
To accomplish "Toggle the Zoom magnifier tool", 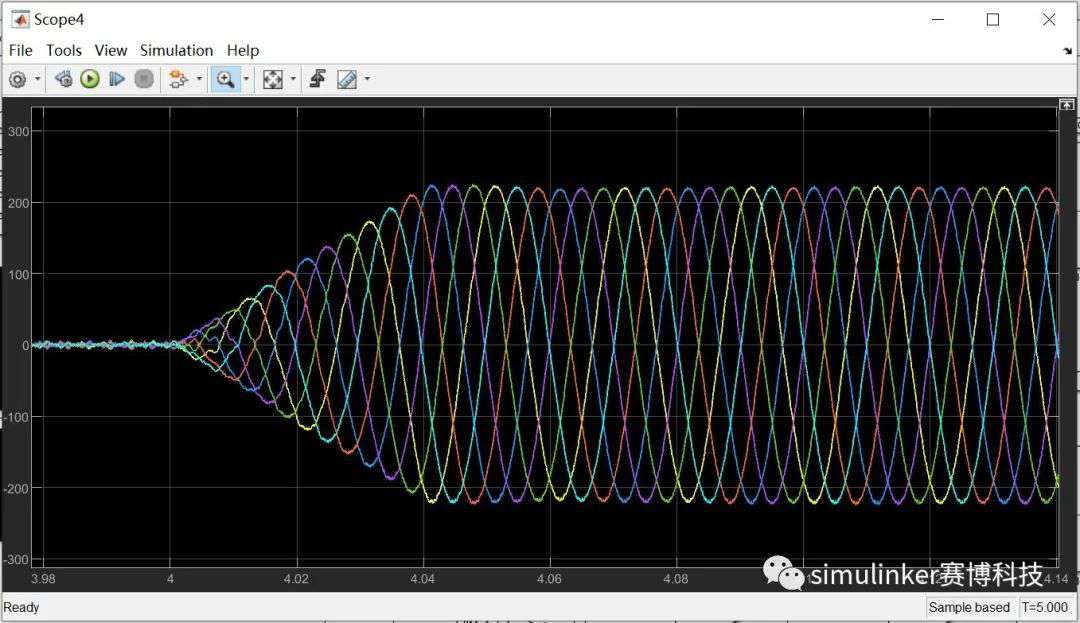I will 225,79.
